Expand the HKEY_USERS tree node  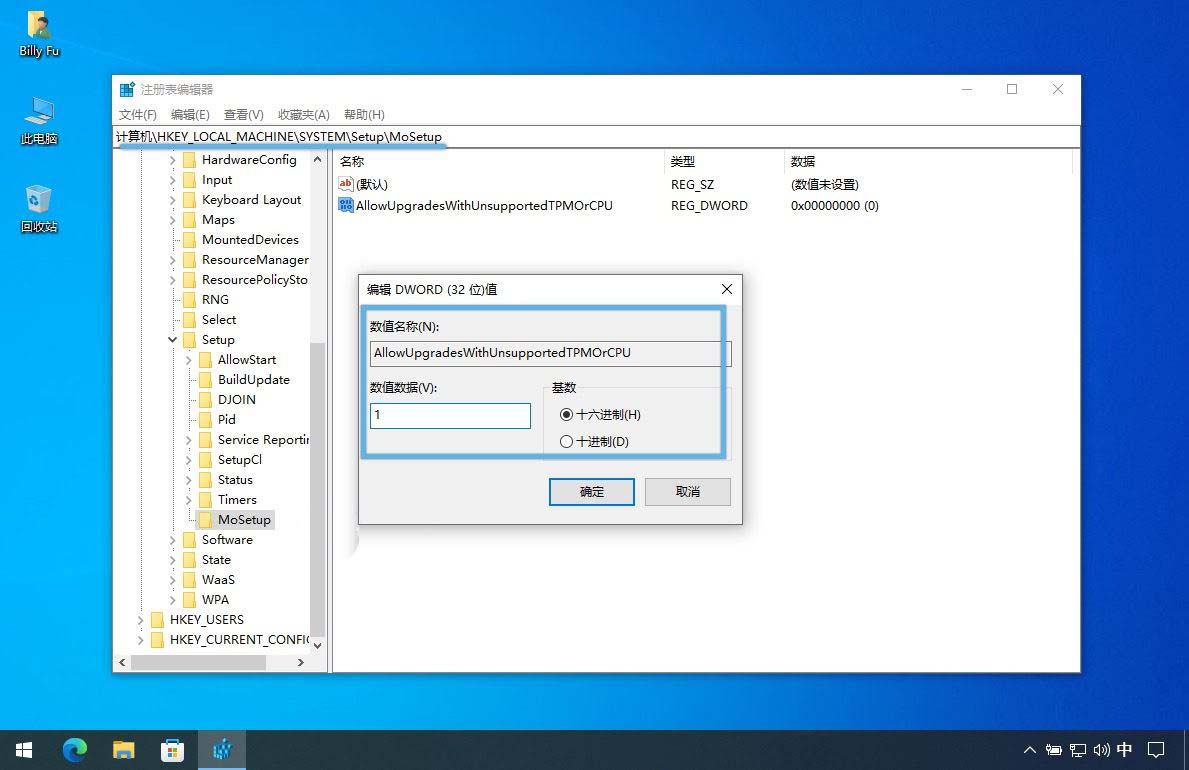pyautogui.click(x=138, y=619)
